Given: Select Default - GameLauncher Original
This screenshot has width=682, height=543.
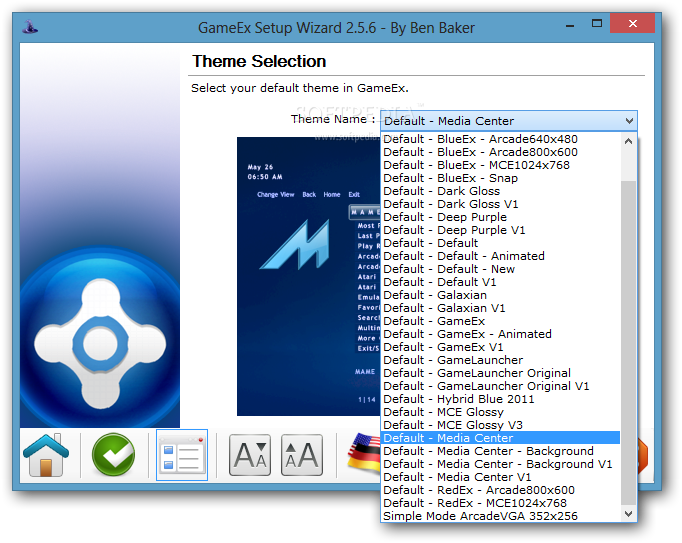Looking at the screenshot, I should coord(500,373).
